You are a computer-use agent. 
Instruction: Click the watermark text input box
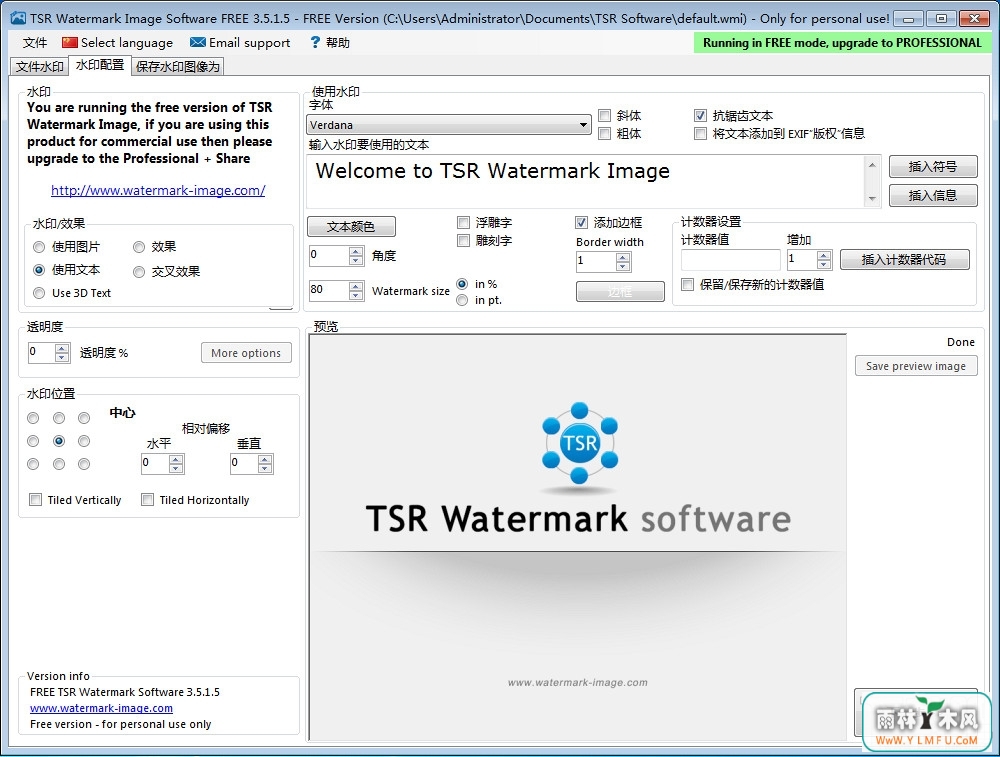tap(585, 181)
